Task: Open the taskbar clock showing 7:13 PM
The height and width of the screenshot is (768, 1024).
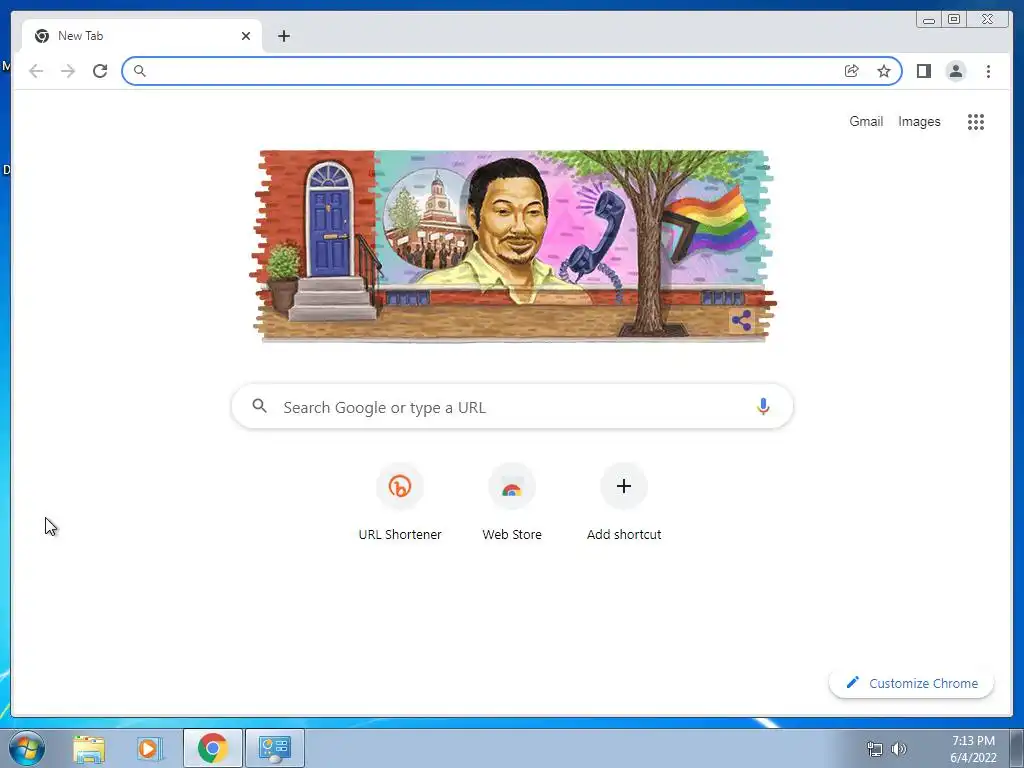Action: coord(973,749)
